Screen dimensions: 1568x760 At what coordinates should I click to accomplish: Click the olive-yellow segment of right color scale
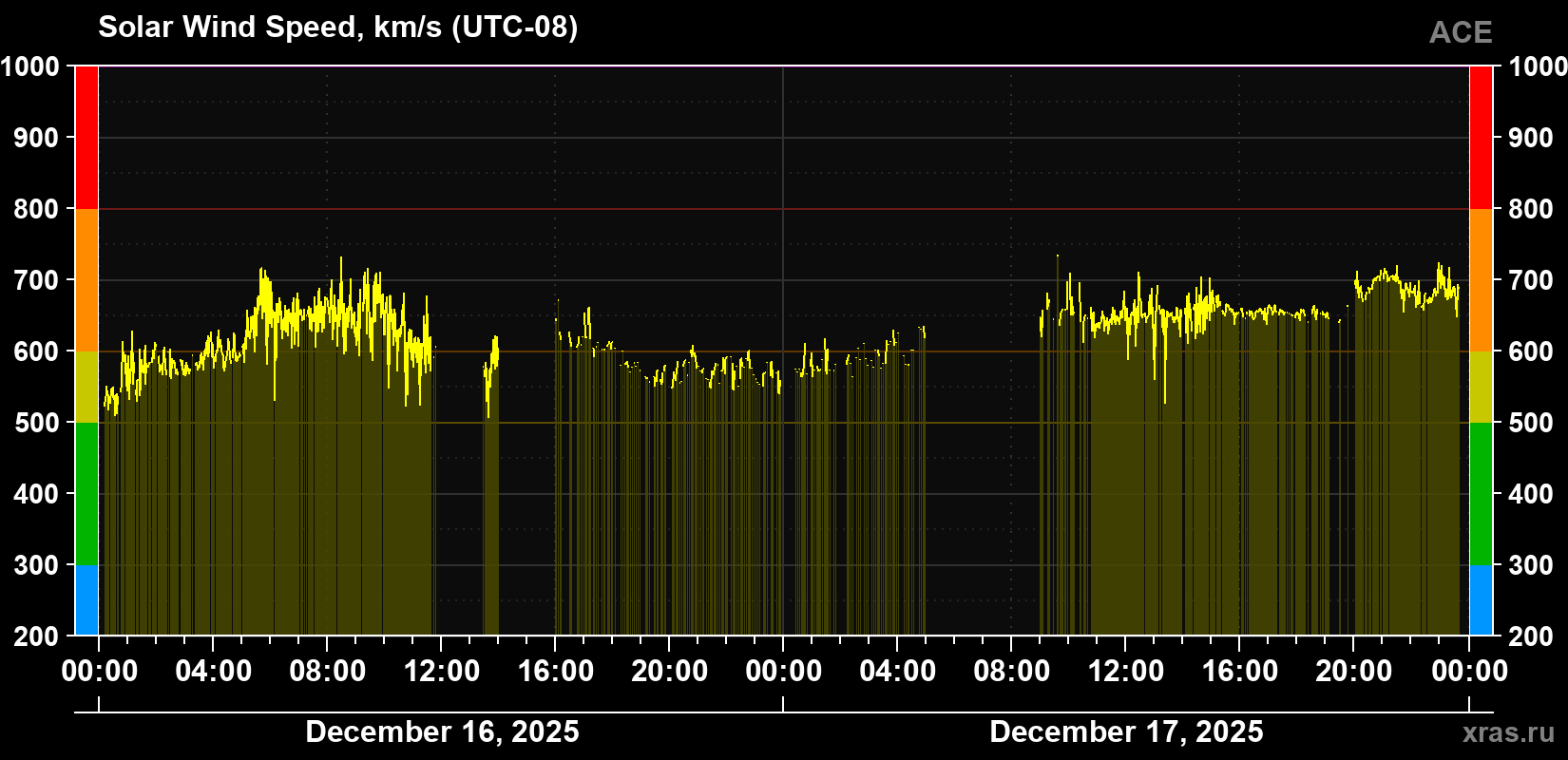tap(1481, 387)
